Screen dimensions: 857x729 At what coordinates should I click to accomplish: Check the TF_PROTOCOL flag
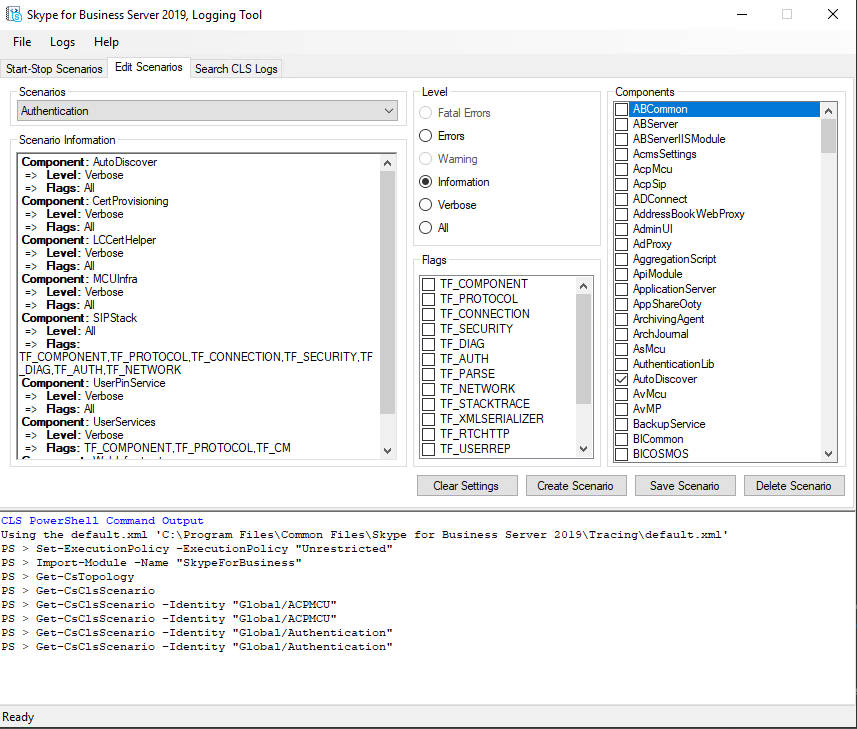[x=429, y=299]
